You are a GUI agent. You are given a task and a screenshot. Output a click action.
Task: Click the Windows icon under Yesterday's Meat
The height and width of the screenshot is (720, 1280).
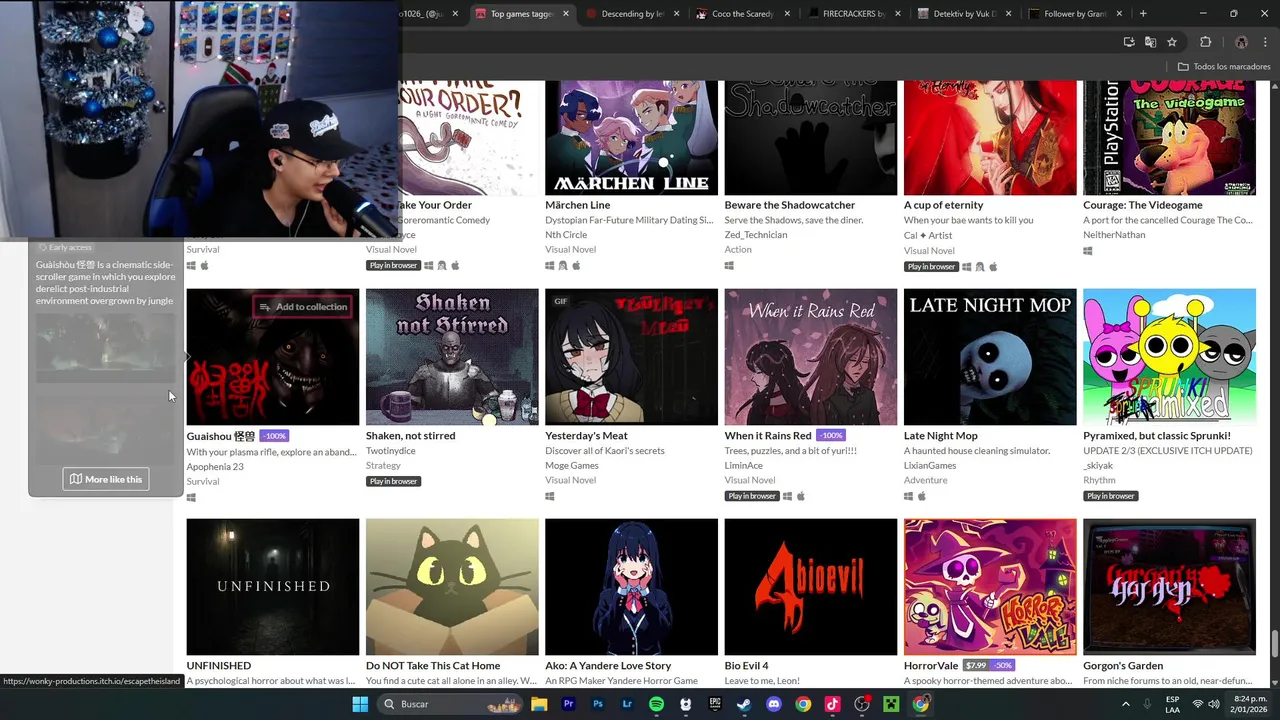[550, 496]
